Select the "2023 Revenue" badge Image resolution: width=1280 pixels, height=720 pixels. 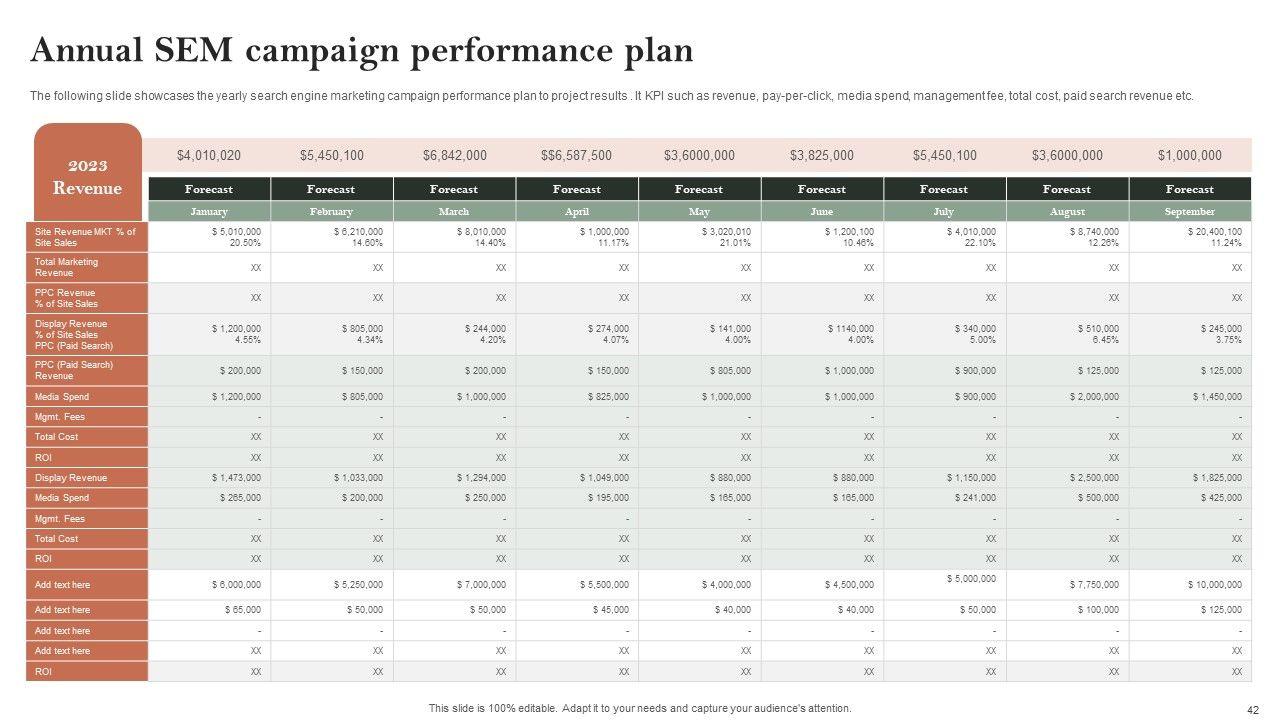point(88,177)
